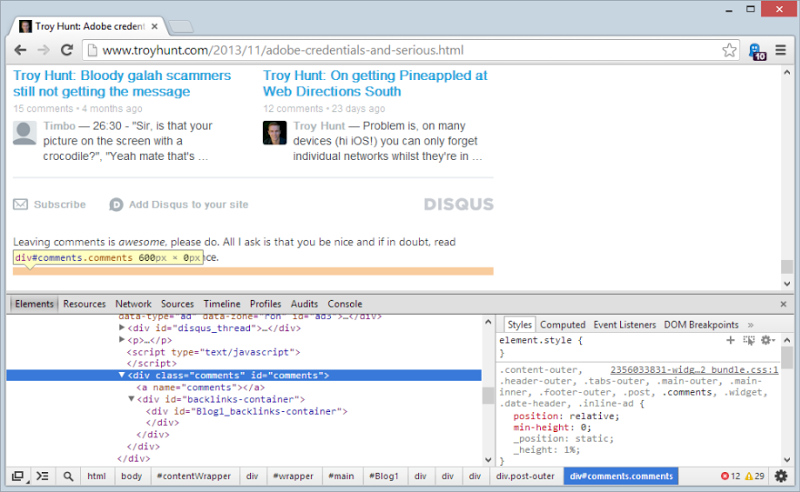This screenshot has height=492, width=800.
Task: Dock DevTools into separate window
Action: click(x=18, y=476)
